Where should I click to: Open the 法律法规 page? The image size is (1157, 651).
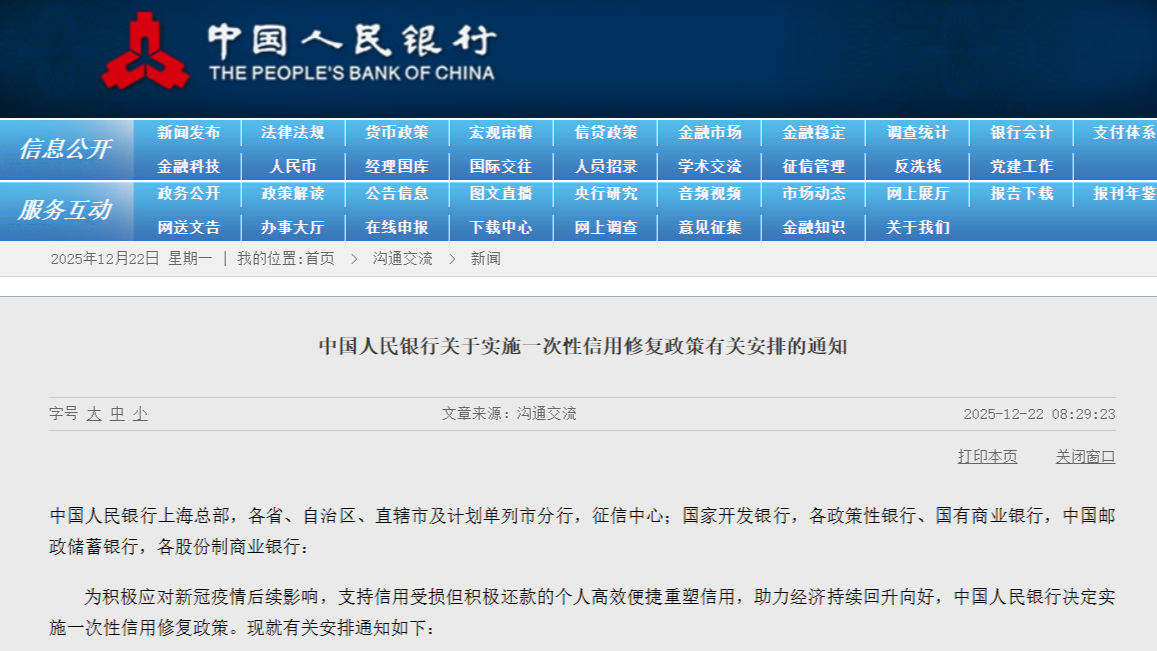coord(295,132)
